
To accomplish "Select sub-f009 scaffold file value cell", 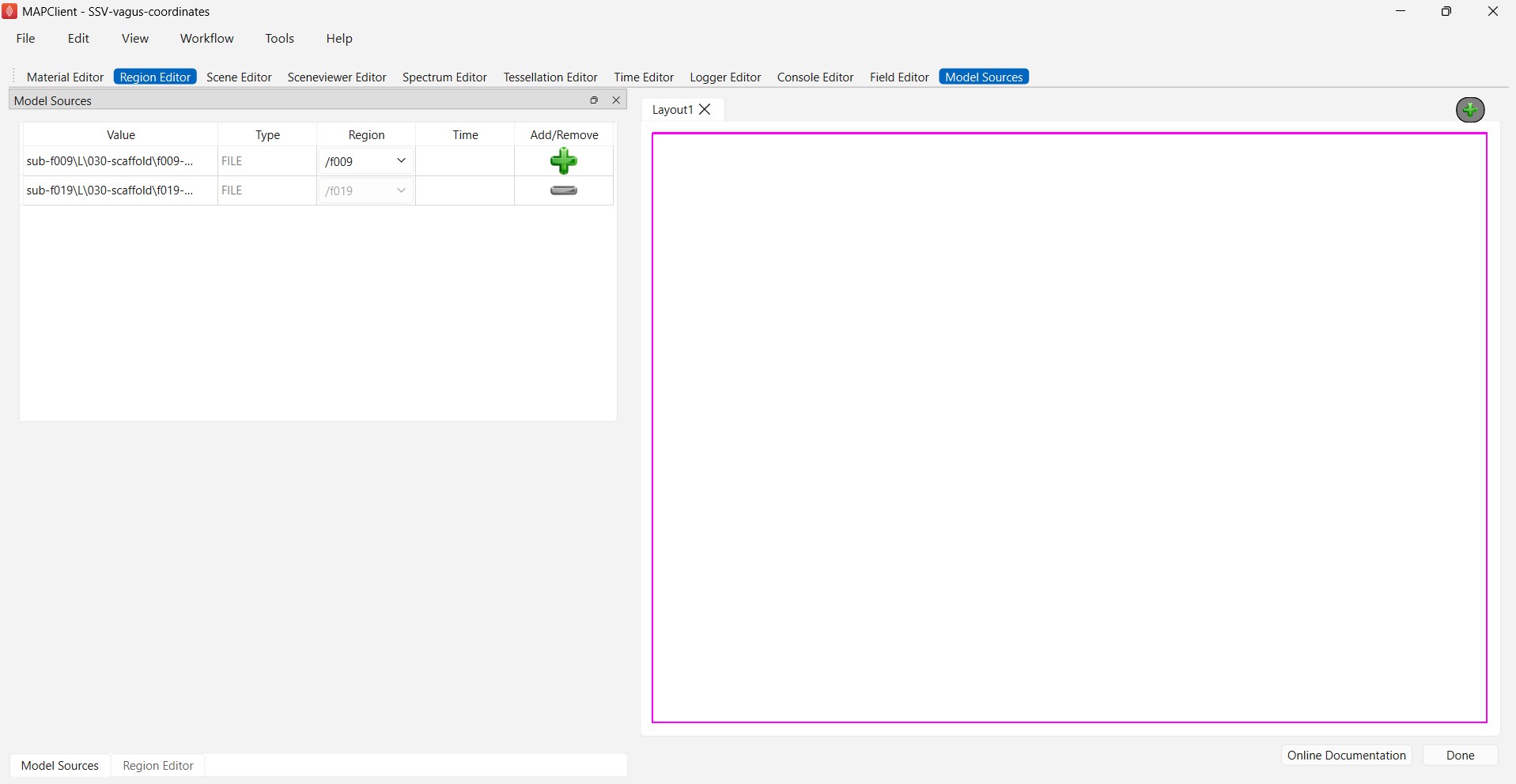I will coord(120,161).
